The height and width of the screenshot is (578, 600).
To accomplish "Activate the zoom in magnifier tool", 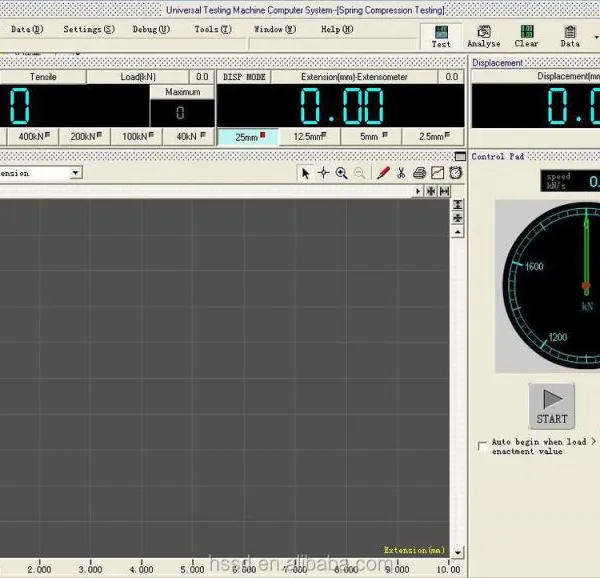I will pyautogui.click(x=341, y=173).
